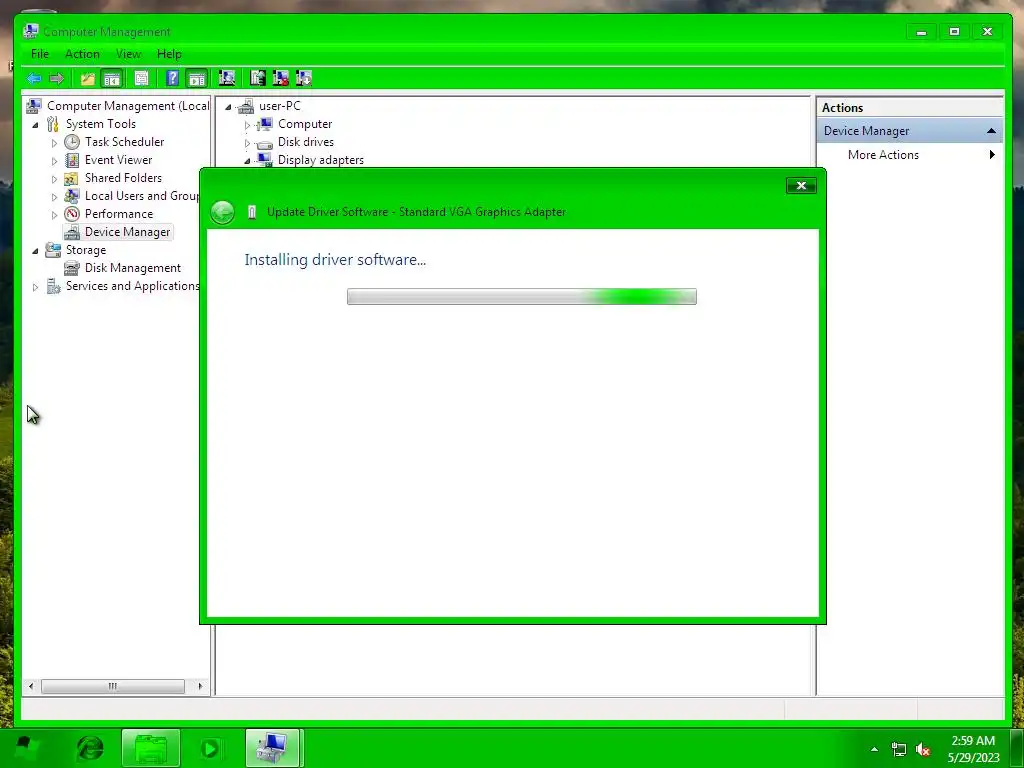Expand Local Users and Groups node

54,197
